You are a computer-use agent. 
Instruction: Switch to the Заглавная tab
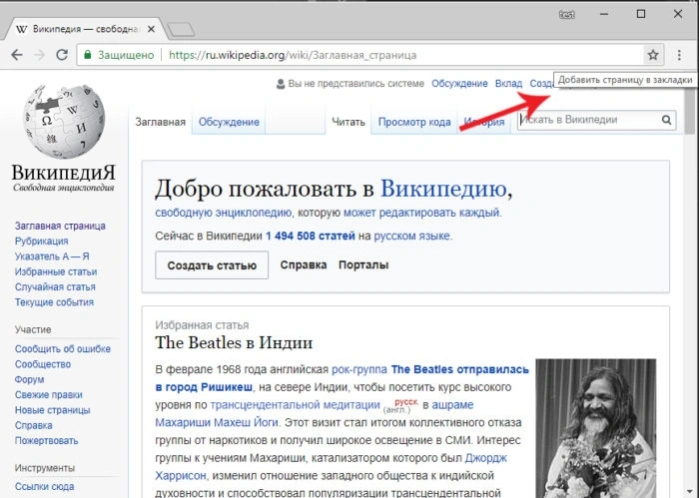point(160,122)
